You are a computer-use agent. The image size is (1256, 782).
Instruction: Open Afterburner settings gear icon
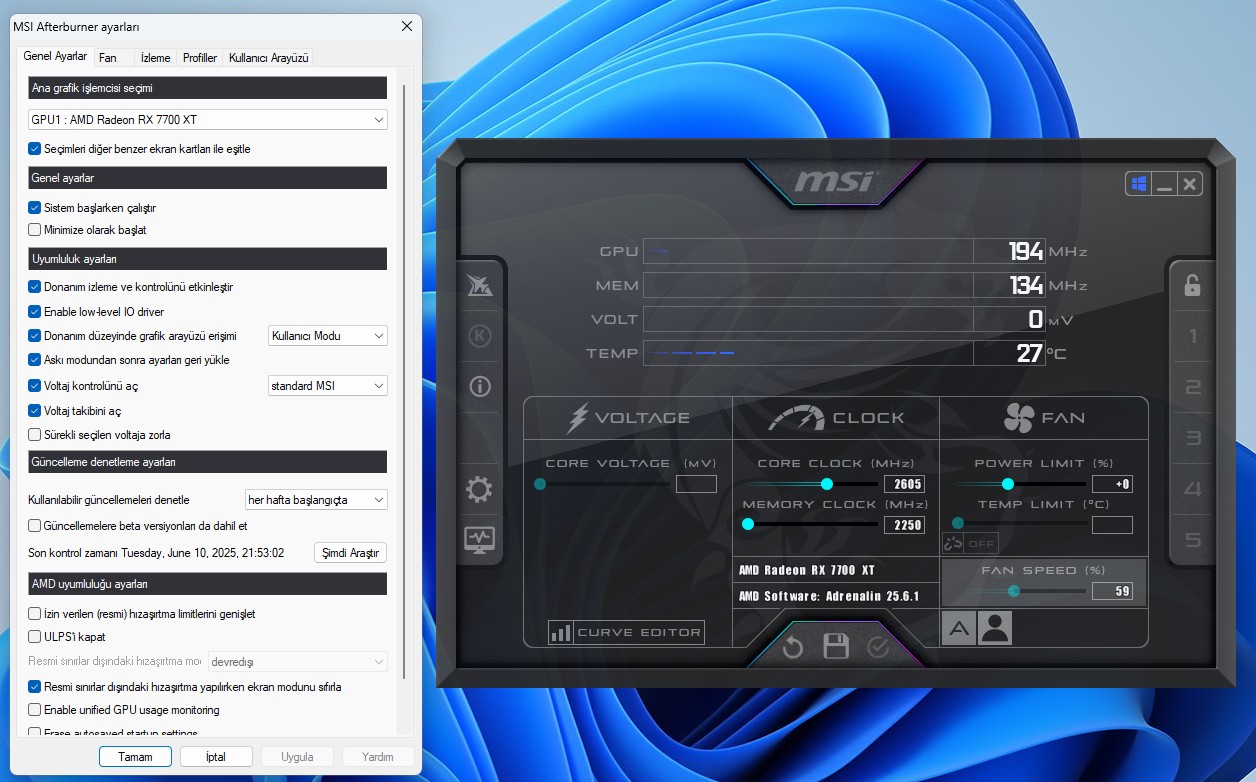pos(480,490)
